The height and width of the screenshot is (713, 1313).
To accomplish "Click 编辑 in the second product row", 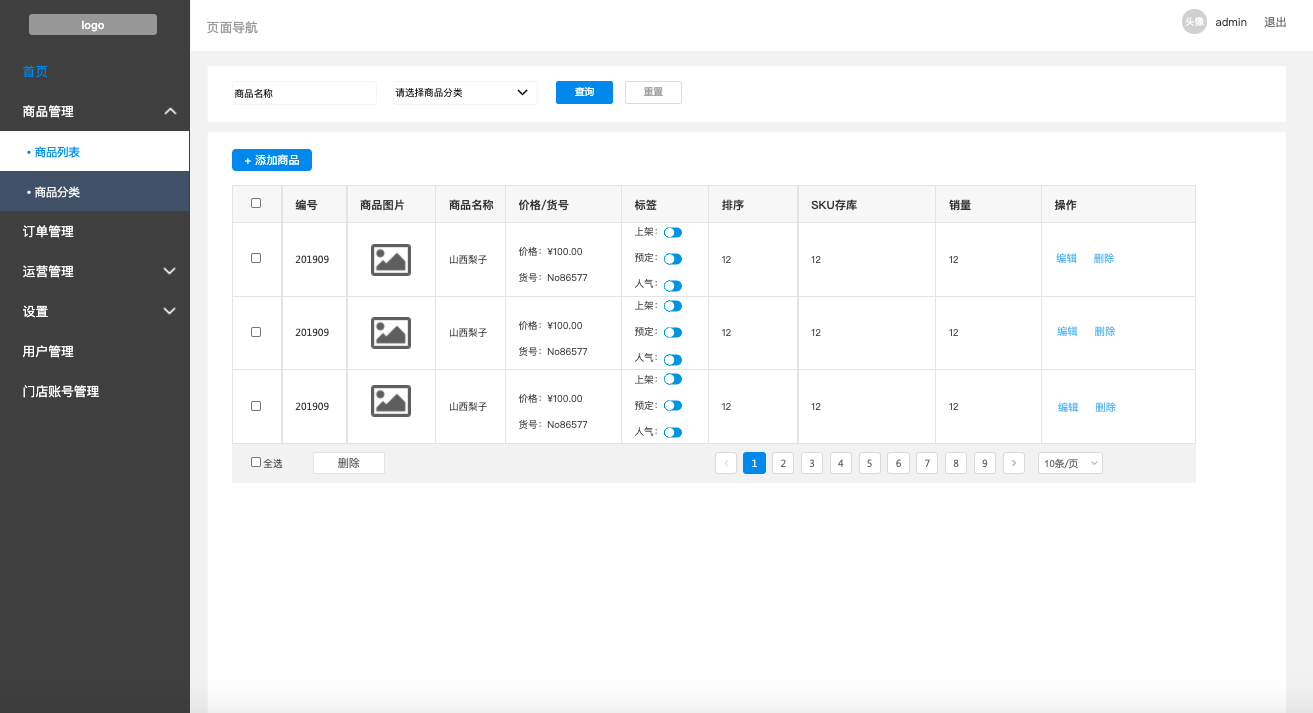I will pyautogui.click(x=1068, y=331).
